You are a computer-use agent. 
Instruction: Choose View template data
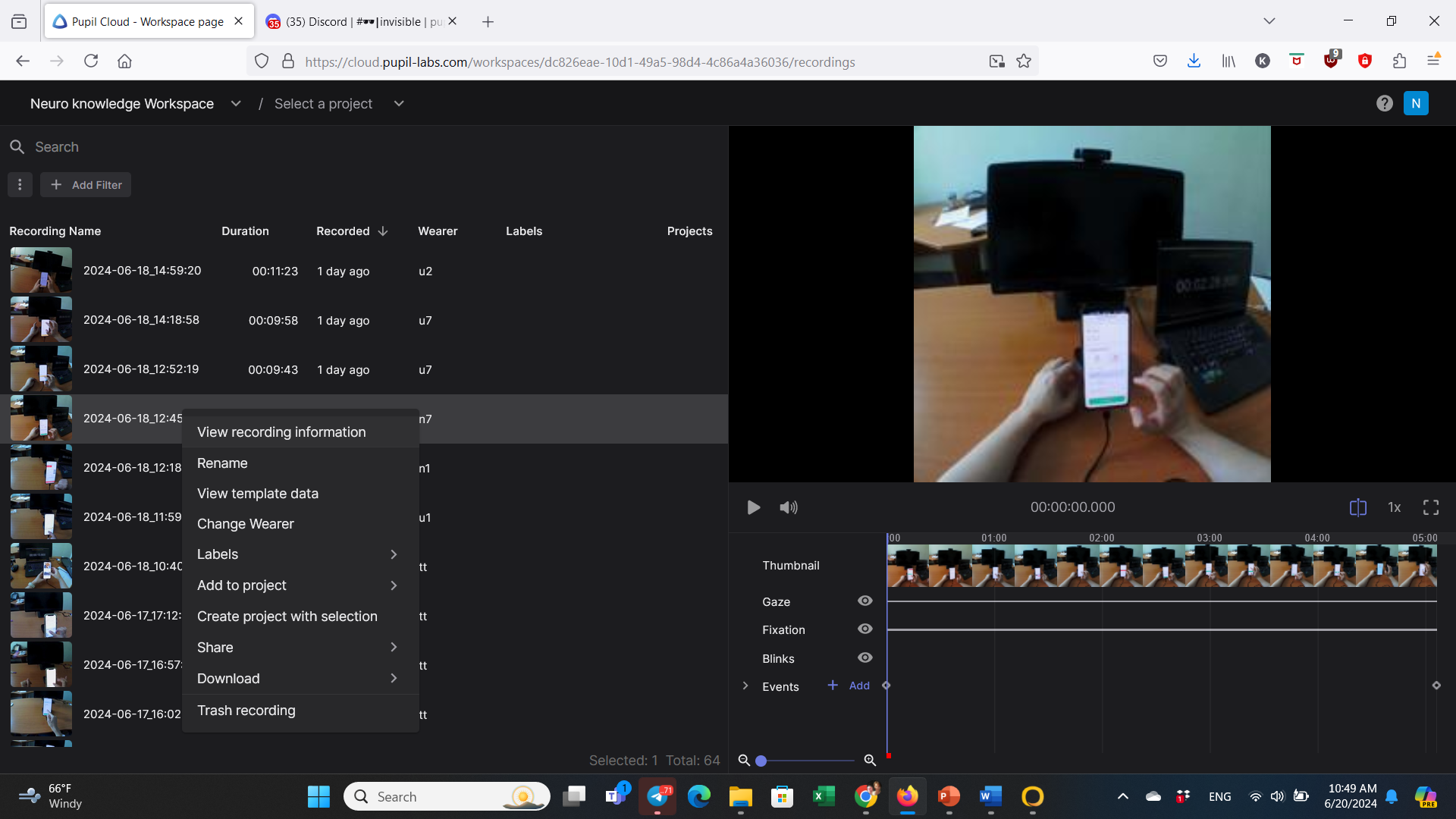click(x=300, y=494)
